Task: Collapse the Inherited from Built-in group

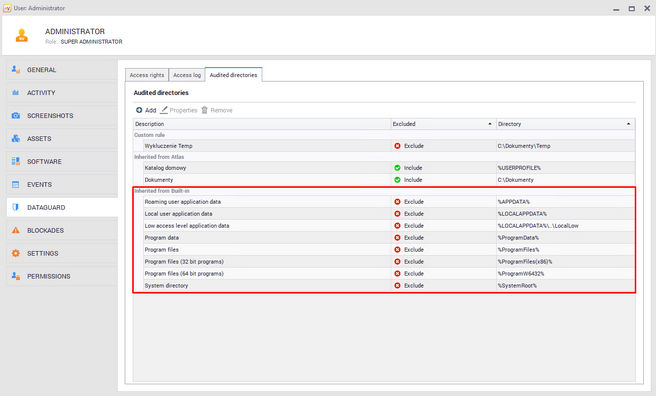Action: pos(161,191)
